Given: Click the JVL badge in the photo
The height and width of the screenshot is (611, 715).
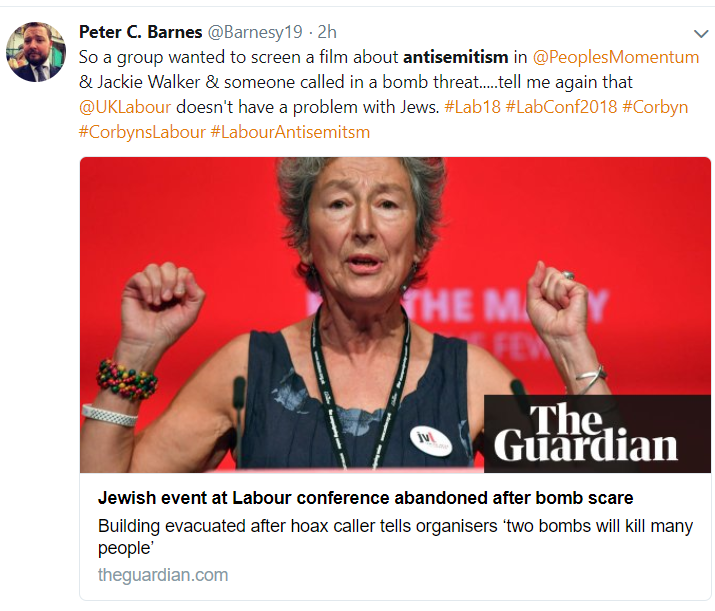Looking at the screenshot, I should point(430,440).
